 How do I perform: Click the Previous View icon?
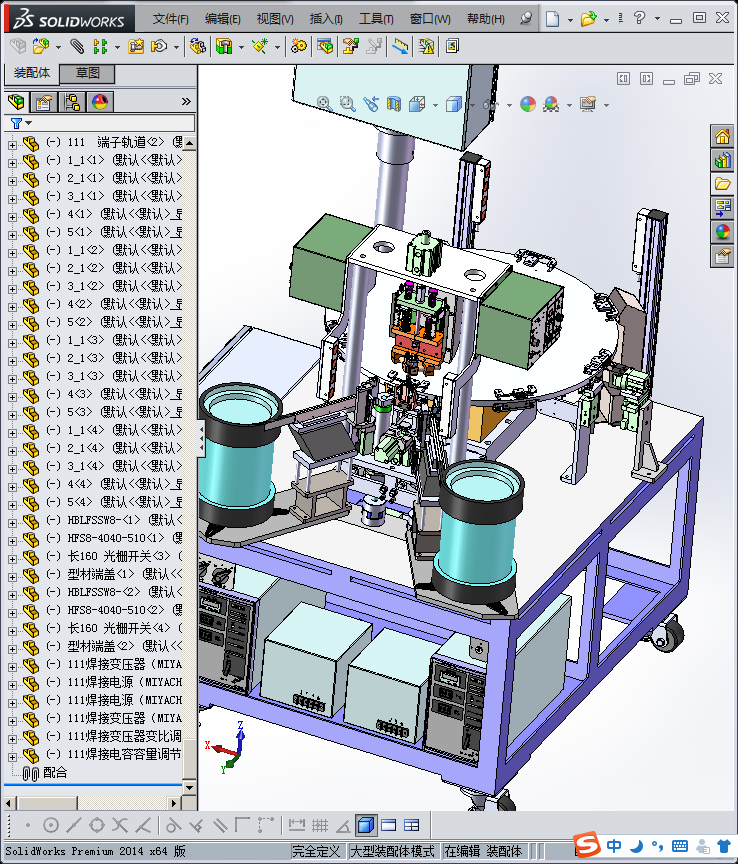pos(371,104)
